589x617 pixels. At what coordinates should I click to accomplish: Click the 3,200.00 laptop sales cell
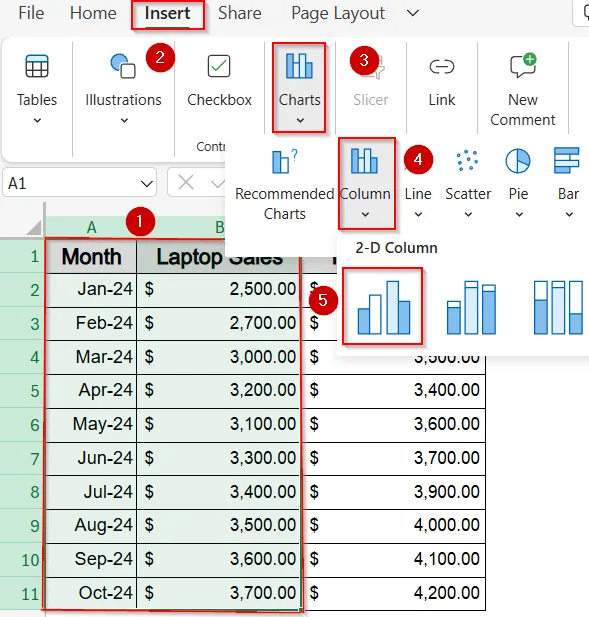tap(218, 391)
